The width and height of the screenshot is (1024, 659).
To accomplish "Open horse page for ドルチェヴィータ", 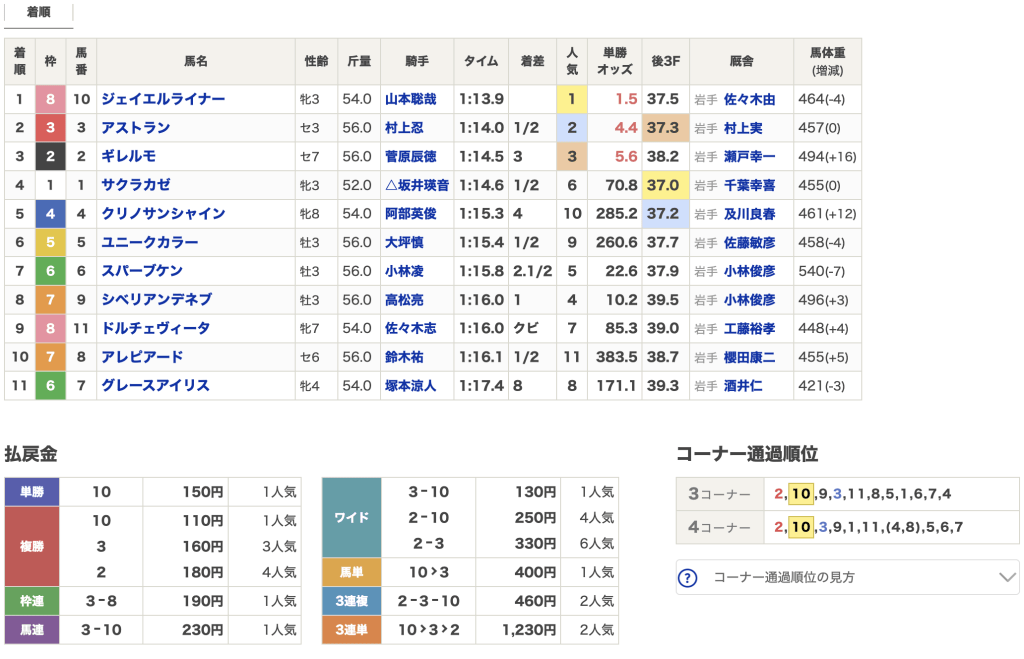I will (x=156, y=329).
